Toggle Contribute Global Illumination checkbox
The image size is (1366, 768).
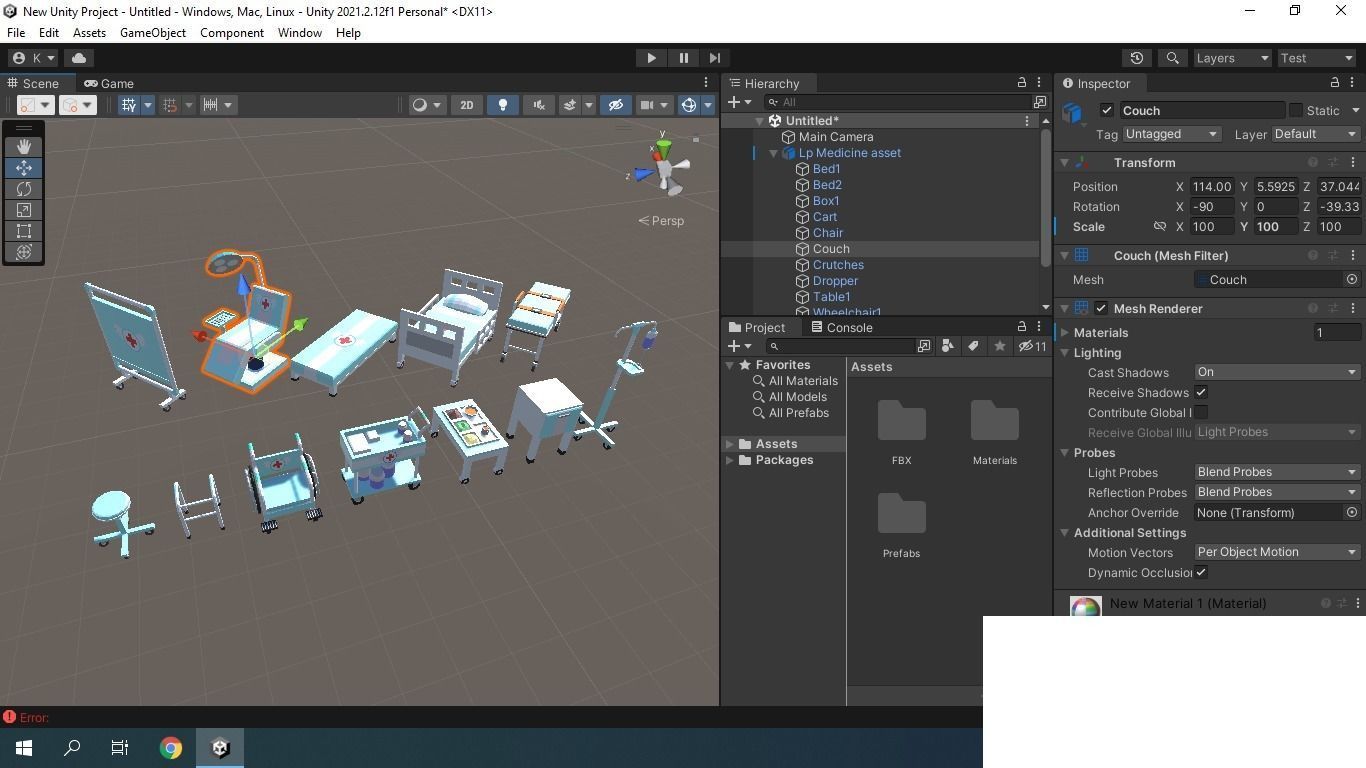[x=1201, y=412]
